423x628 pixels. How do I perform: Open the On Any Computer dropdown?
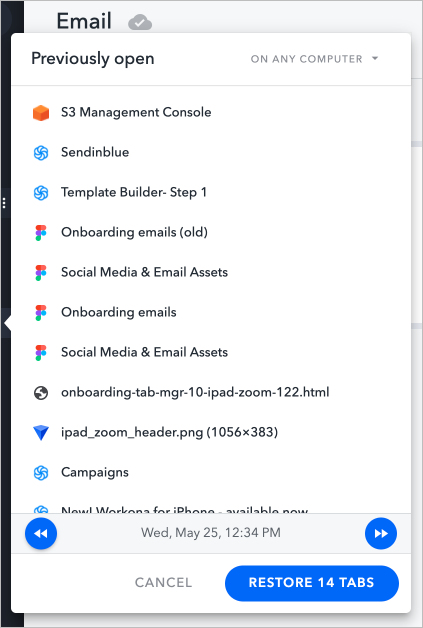click(314, 59)
